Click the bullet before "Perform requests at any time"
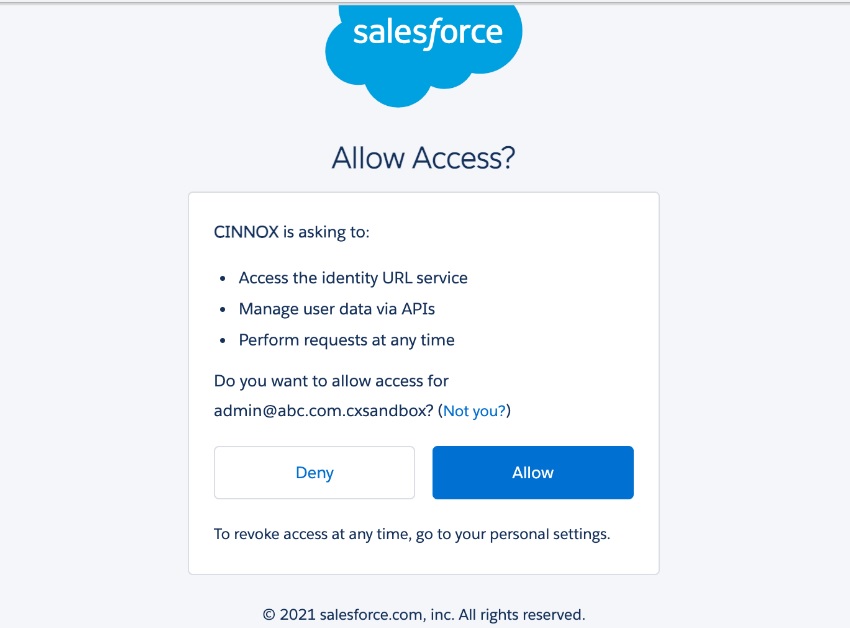The height and width of the screenshot is (628, 850). pyautogui.click(x=222, y=340)
